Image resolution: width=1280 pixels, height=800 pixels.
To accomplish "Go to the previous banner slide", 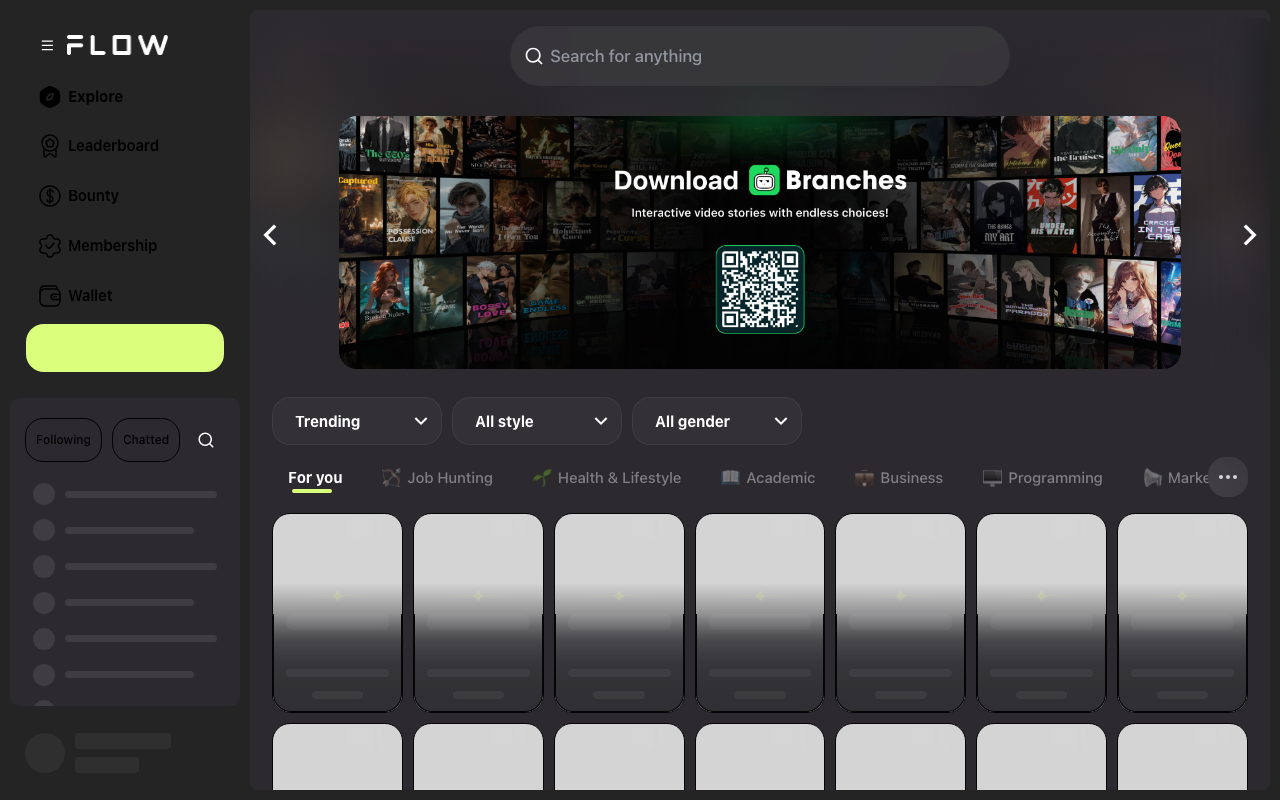I will pyautogui.click(x=270, y=235).
